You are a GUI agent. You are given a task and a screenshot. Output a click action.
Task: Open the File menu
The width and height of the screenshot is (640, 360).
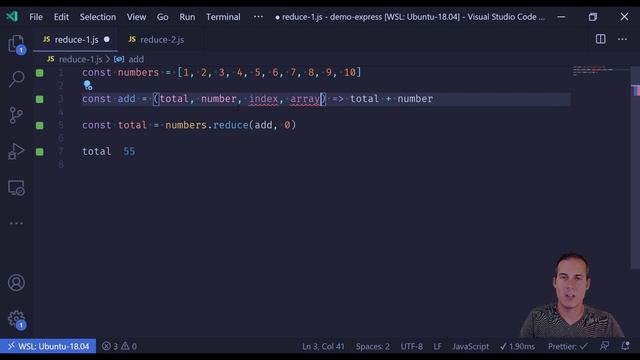point(36,17)
